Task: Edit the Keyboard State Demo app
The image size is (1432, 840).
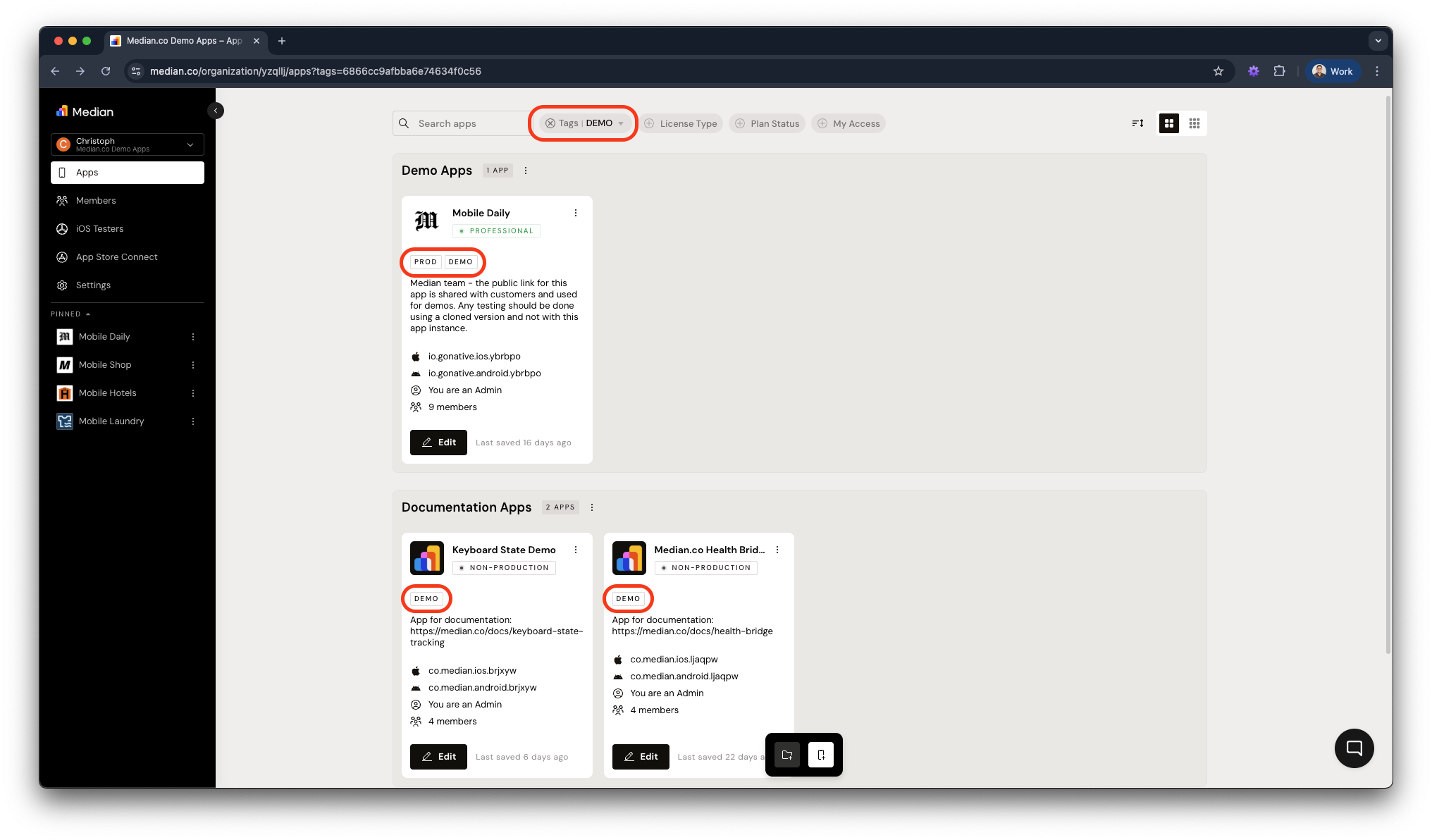Action: click(x=438, y=757)
